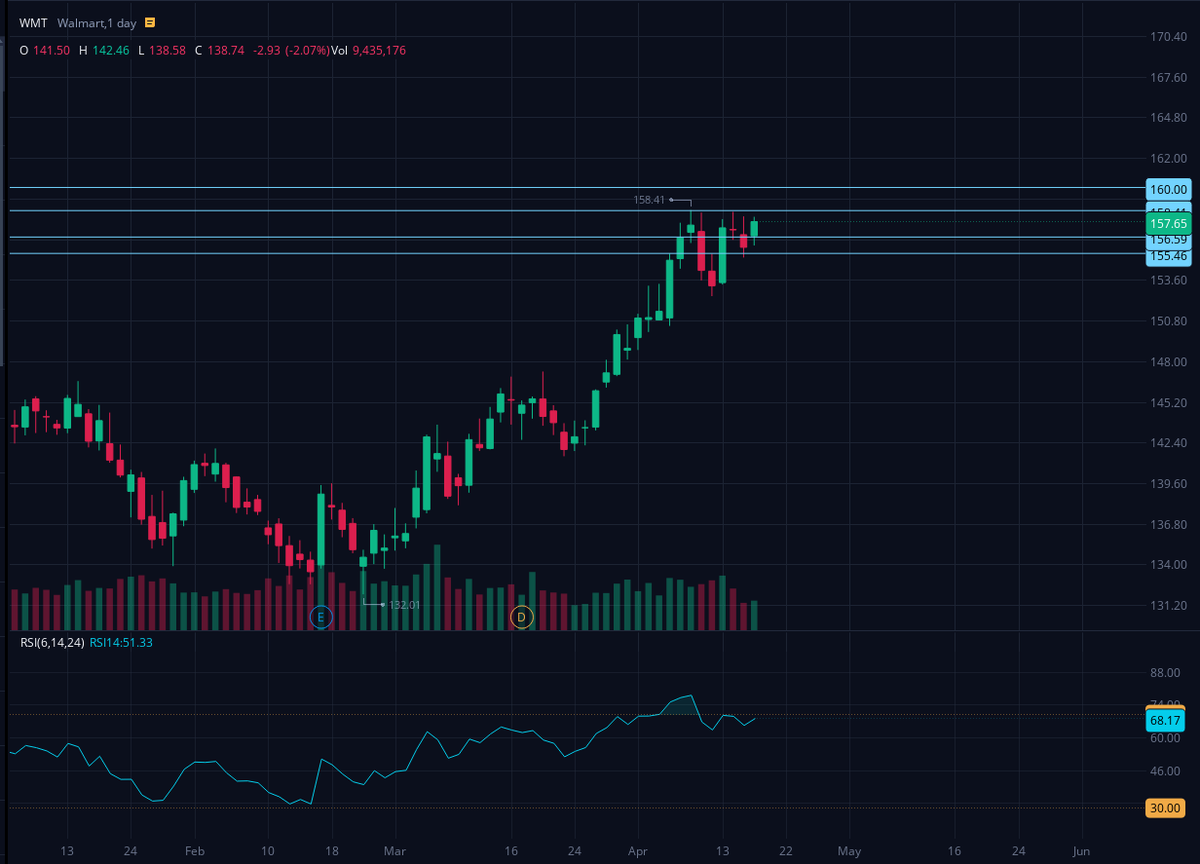Select the green 157.65 current price label

point(1168,224)
